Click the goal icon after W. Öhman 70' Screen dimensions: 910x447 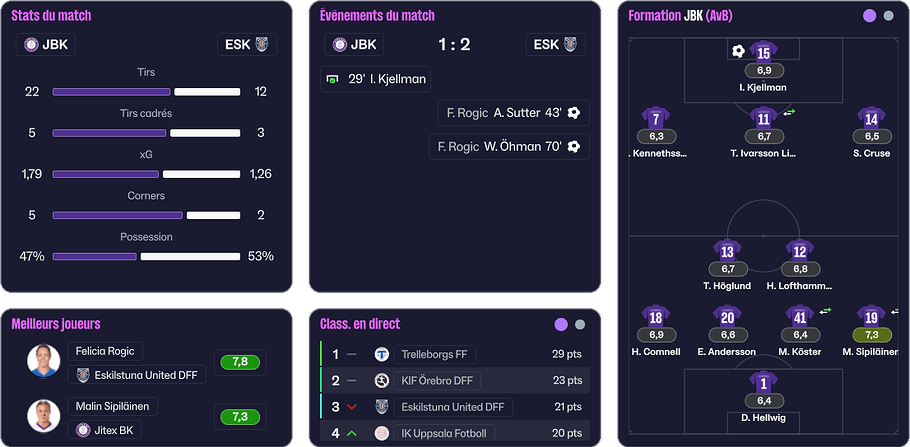click(x=573, y=147)
